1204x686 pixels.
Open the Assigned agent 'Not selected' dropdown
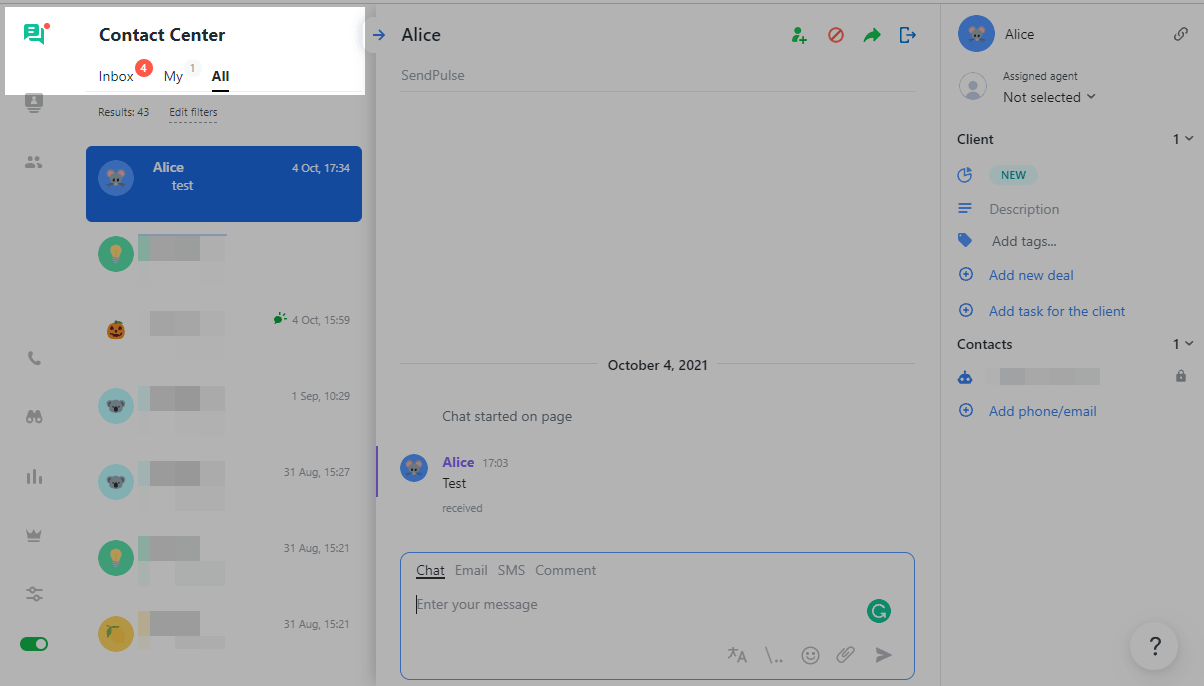[1049, 97]
